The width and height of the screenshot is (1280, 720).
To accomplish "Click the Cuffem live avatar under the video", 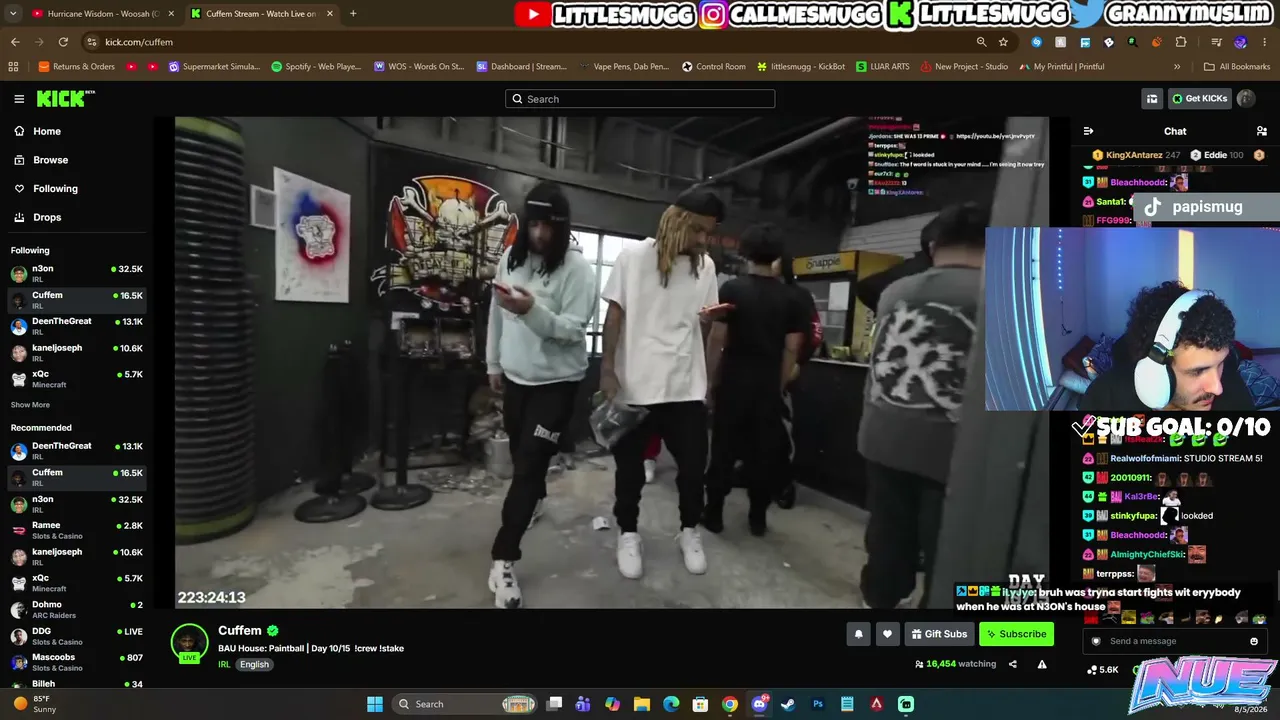I will [x=189, y=643].
